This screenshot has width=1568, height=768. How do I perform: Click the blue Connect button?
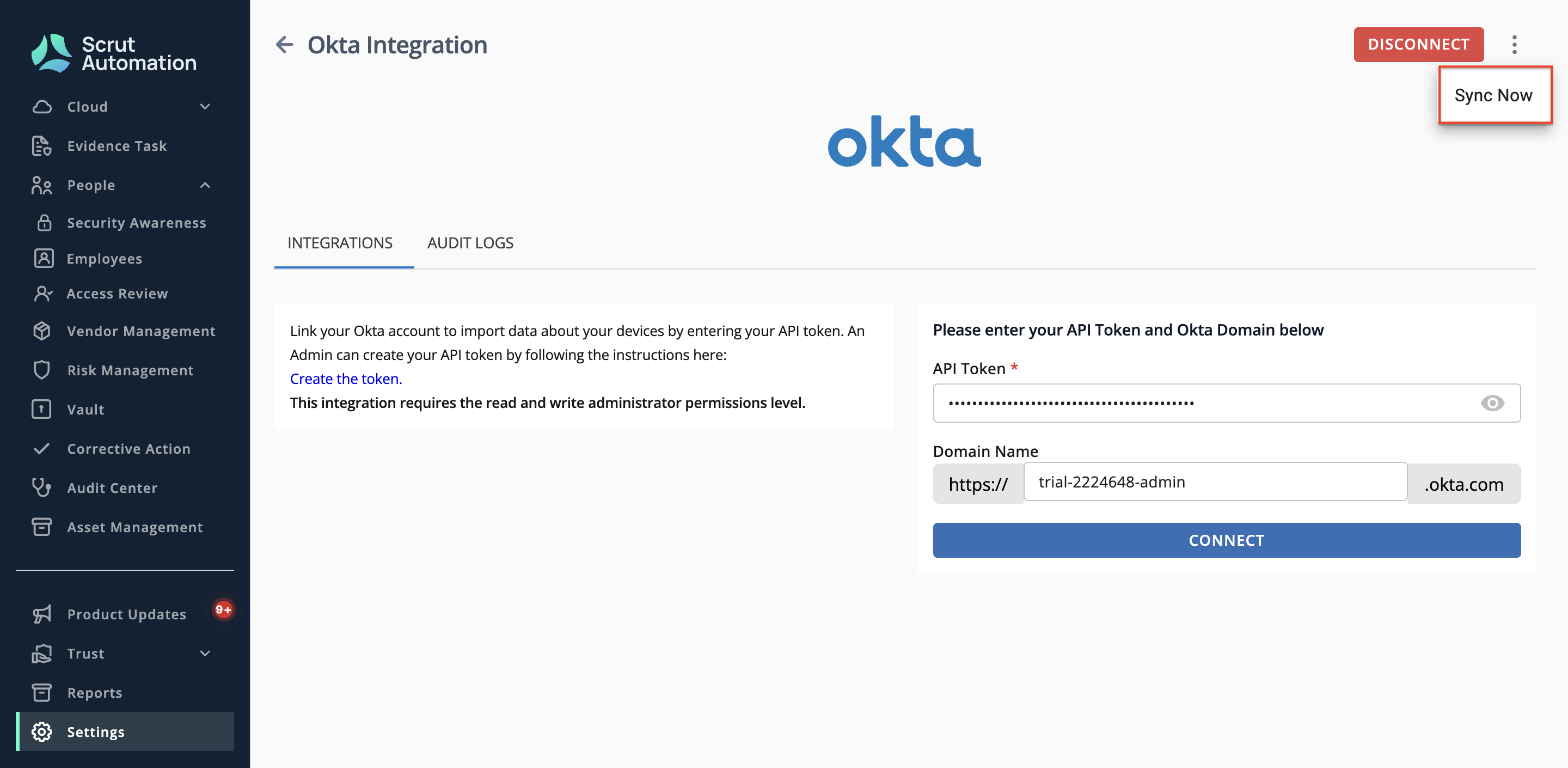pyautogui.click(x=1227, y=540)
